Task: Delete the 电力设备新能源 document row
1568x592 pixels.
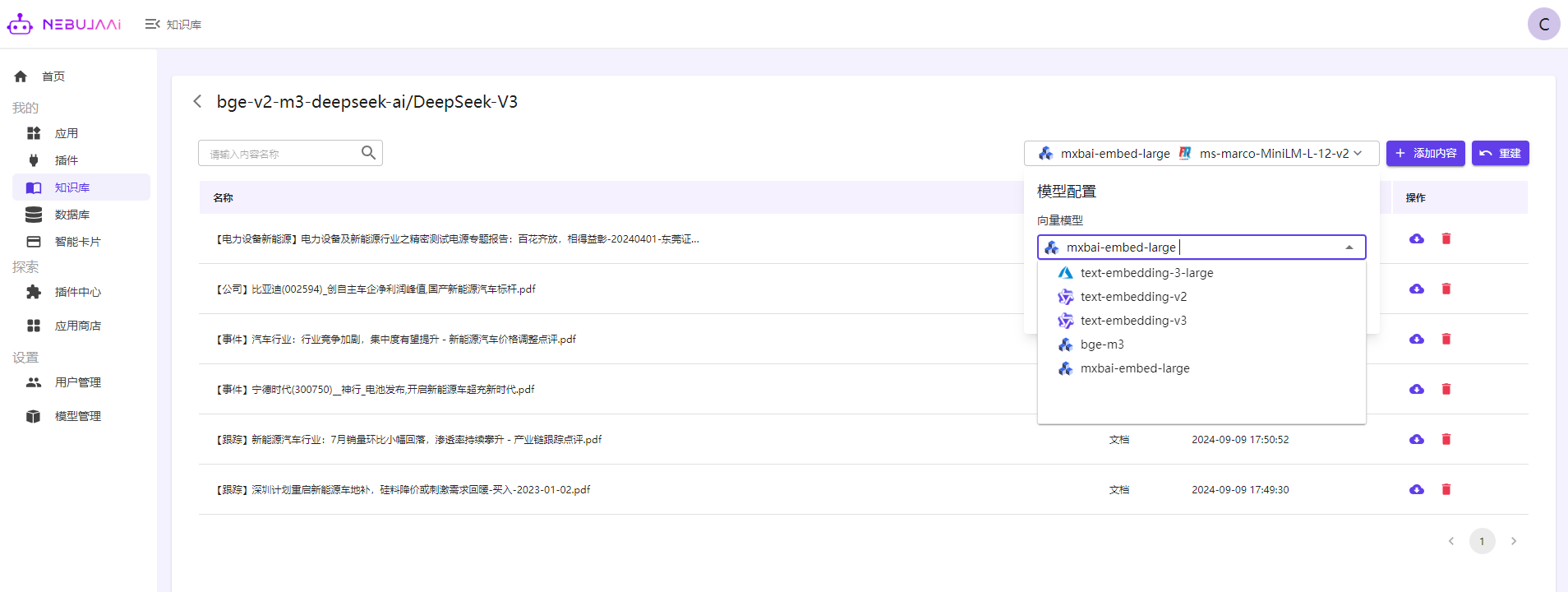Action: pos(1446,238)
